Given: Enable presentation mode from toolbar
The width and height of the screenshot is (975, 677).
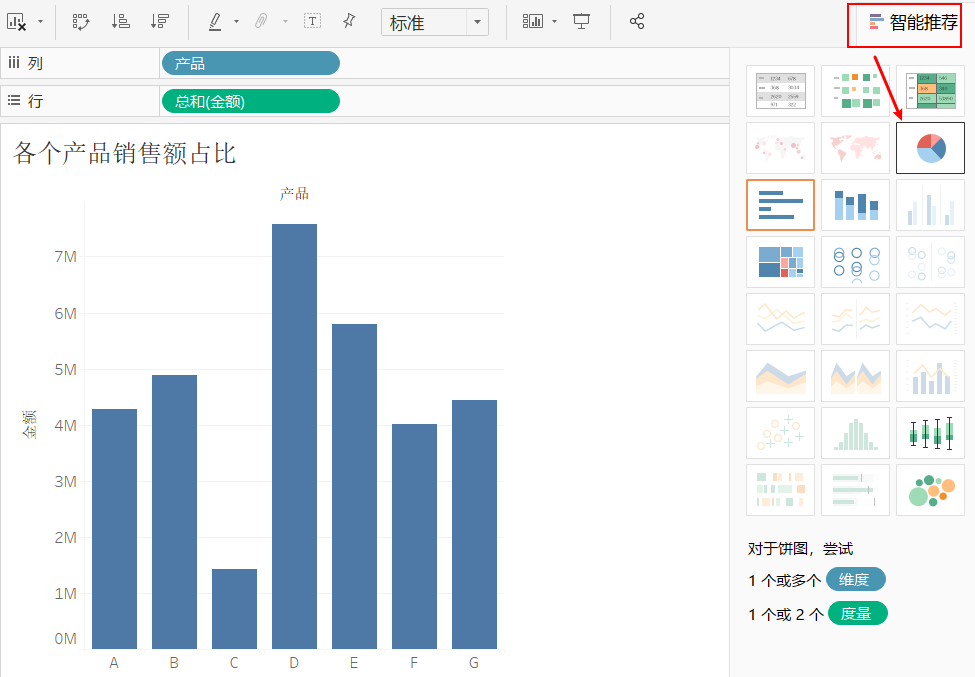Looking at the screenshot, I should click(x=581, y=21).
